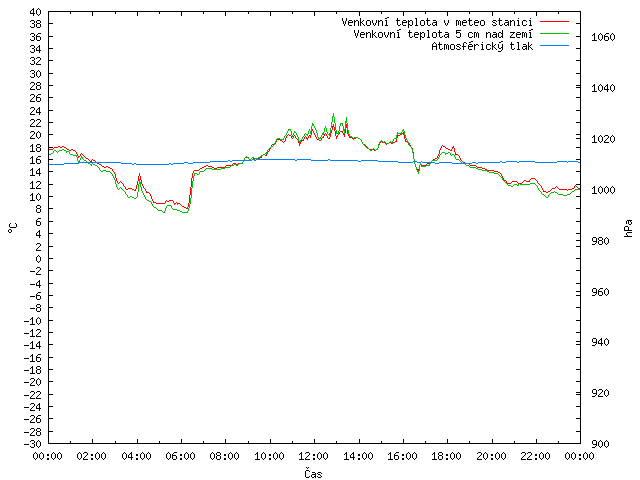This screenshot has width=640, height=480.
Task: Click legend label 'Venkovní teplota v meteo stanici'
Action: click(437, 22)
